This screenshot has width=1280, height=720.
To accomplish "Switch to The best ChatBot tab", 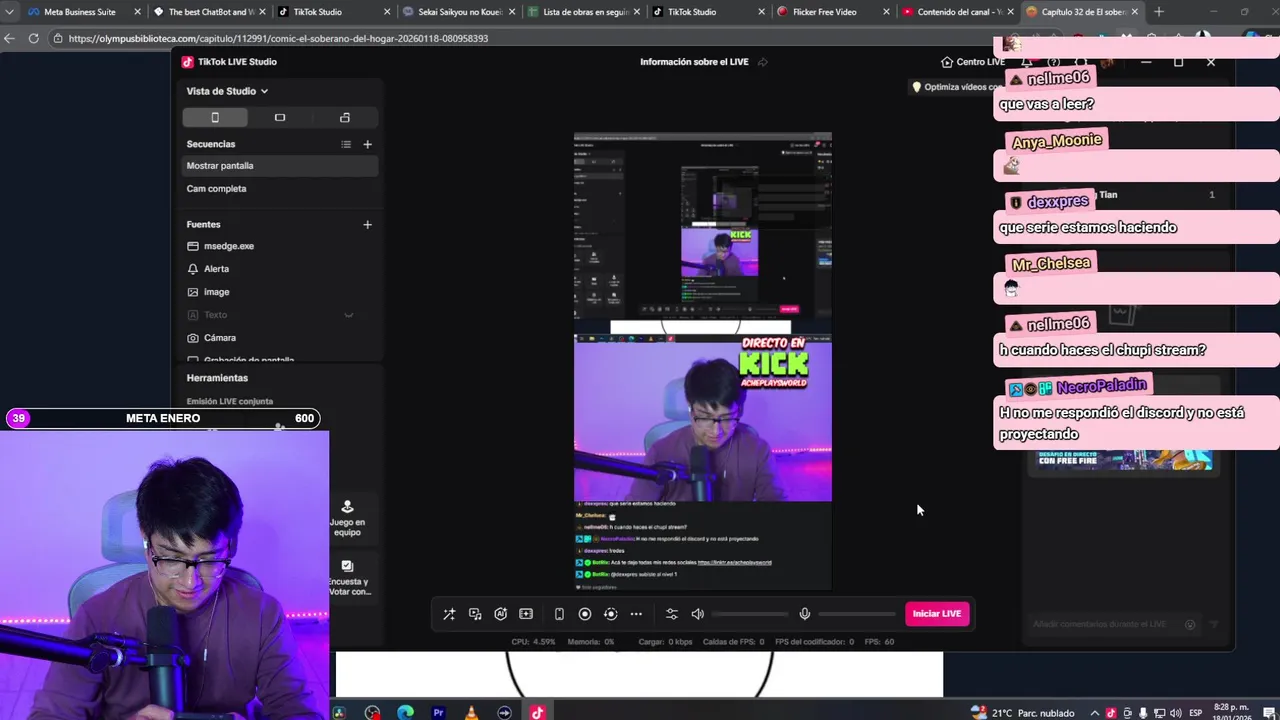I will [210, 12].
